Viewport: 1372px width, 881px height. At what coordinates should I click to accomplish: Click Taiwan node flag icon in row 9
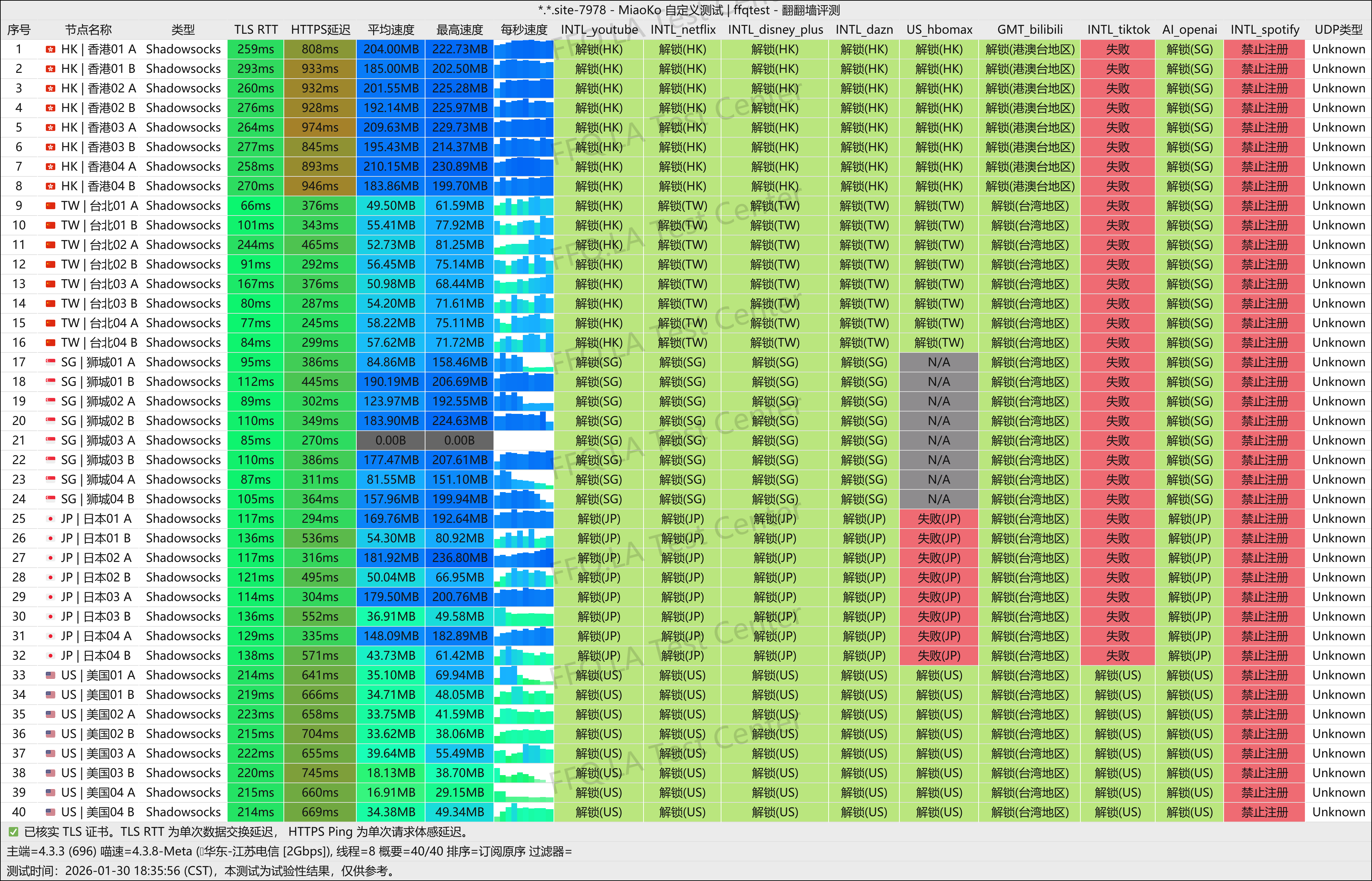click(50, 206)
